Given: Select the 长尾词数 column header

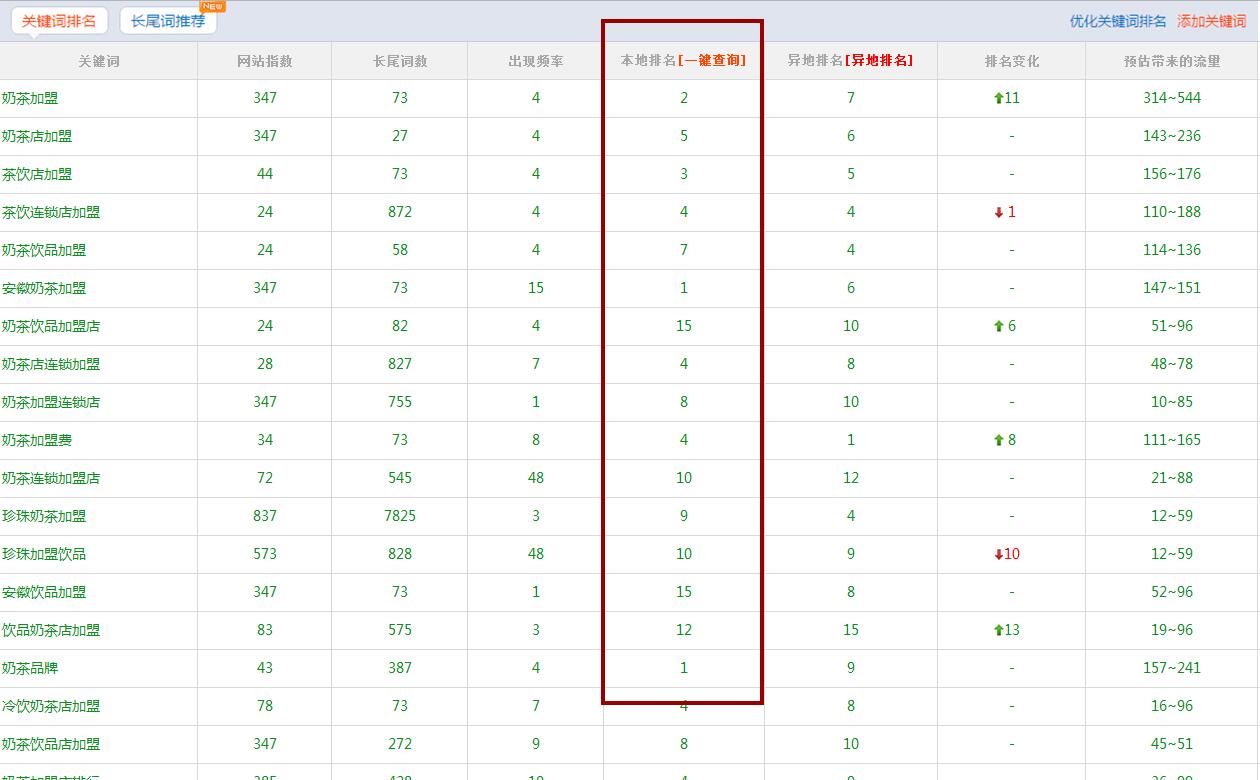Looking at the screenshot, I should pyautogui.click(x=400, y=61).
